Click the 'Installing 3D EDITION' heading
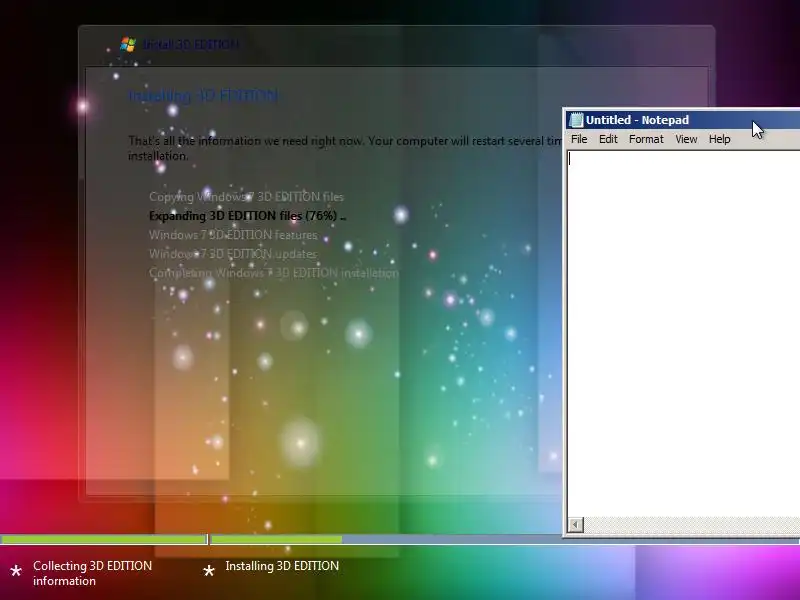 click(x=203, y=96)
